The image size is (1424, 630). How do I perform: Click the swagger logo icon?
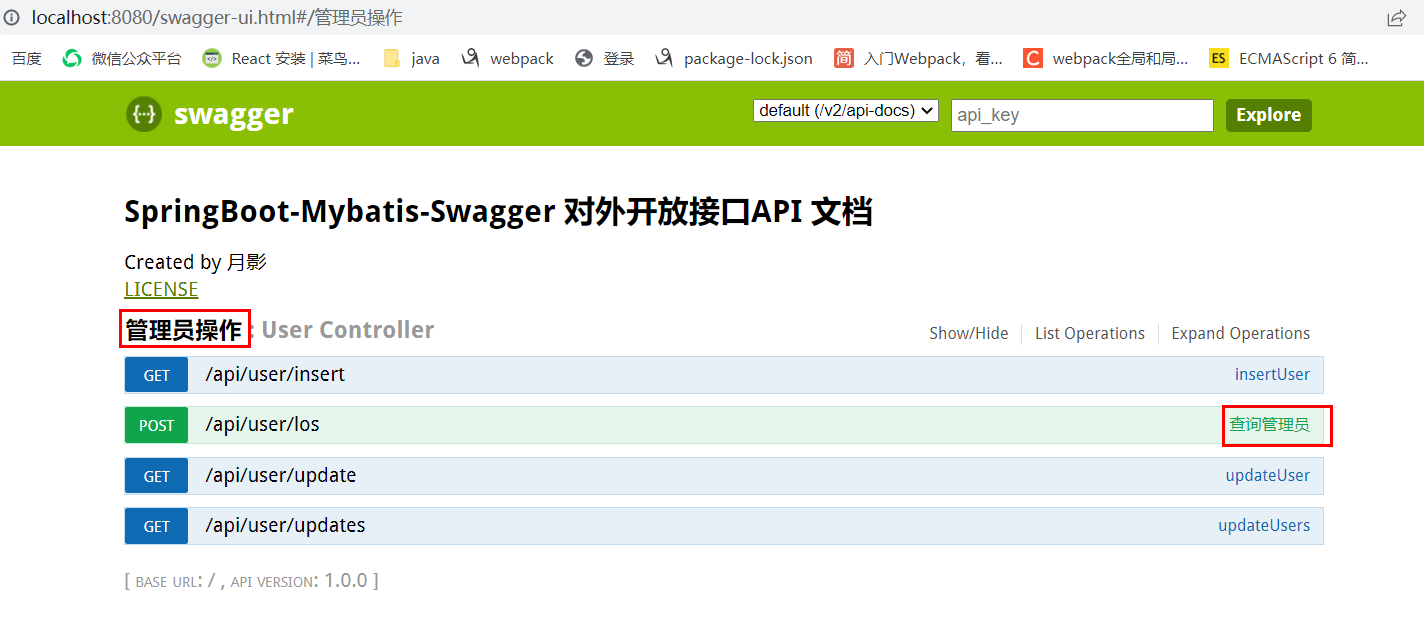[144, 114]
